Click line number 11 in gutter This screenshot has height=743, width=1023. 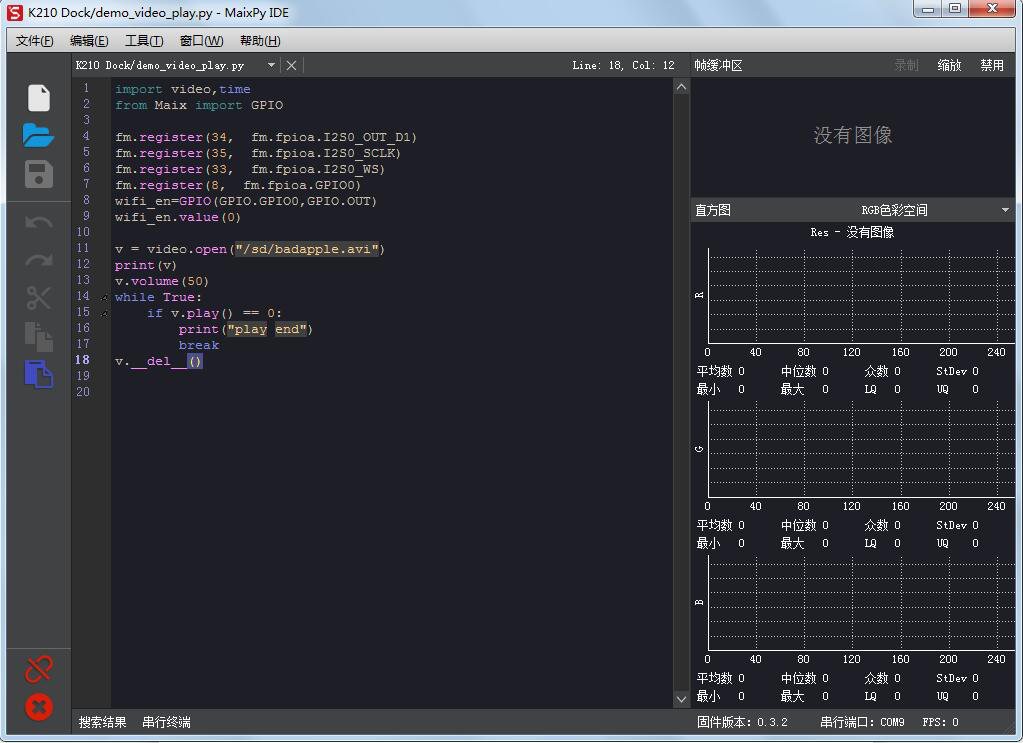[83, 248]
